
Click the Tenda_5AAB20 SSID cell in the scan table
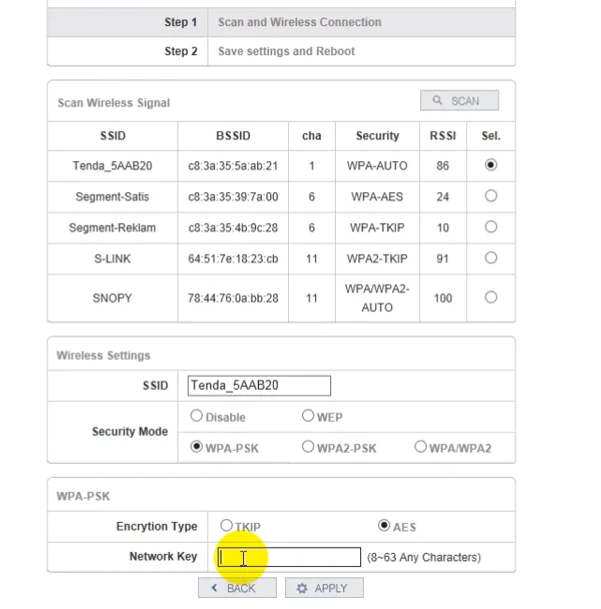click(x=113, y=166)
